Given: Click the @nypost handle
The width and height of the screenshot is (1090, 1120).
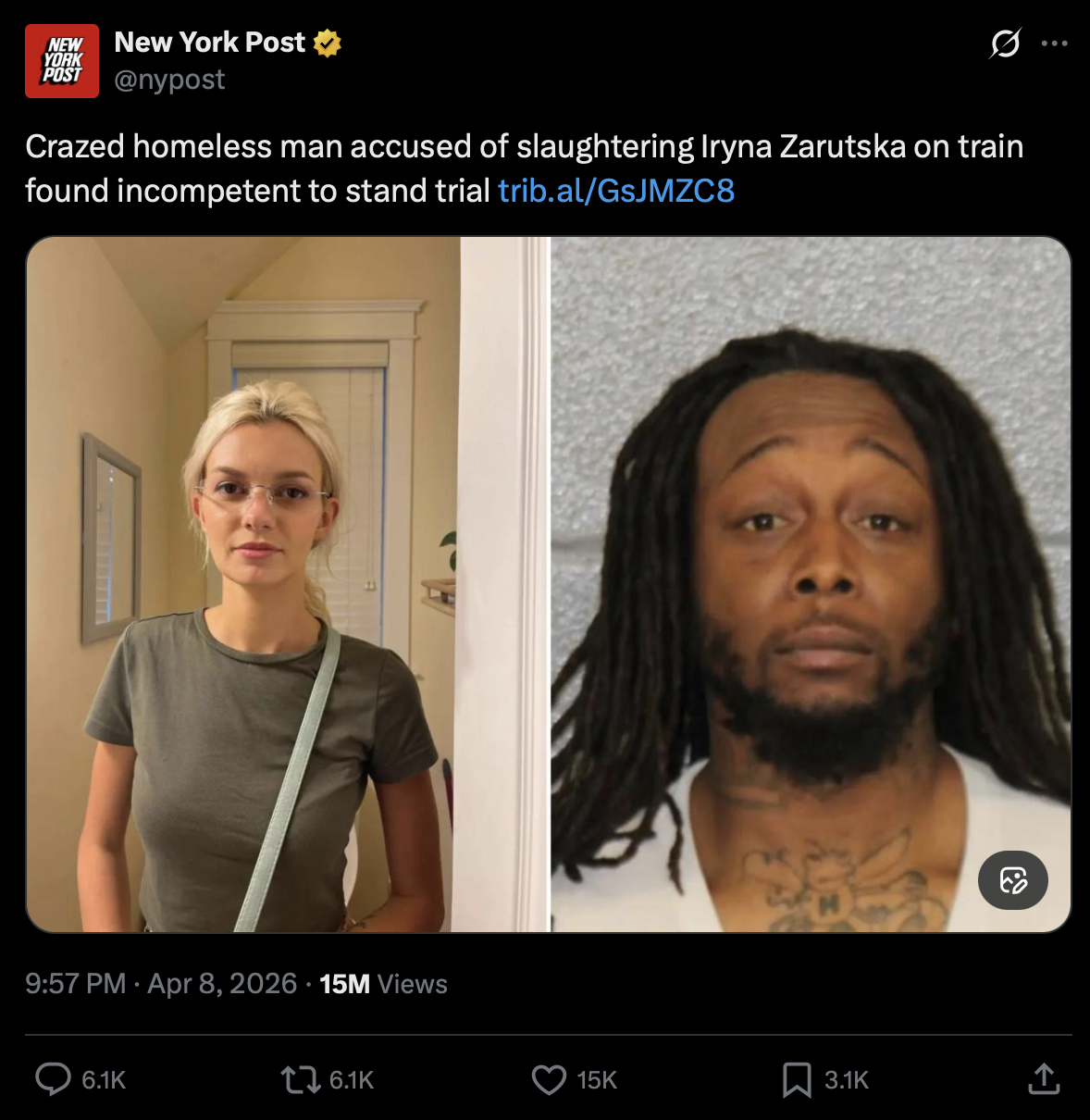Looking at the screenshot, I should tap(169, 81).
